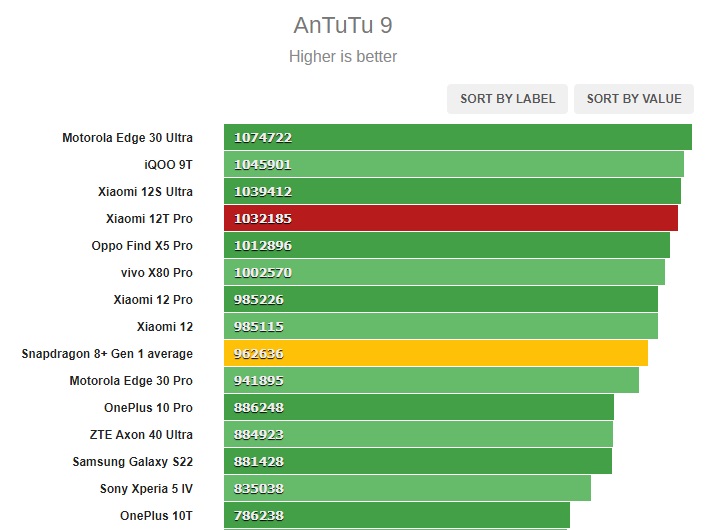The width and height of the screenshot is (707, 530).
Task: Click the 'Xiaomi 12 Pro' label
Action: (x=153, y=300)
